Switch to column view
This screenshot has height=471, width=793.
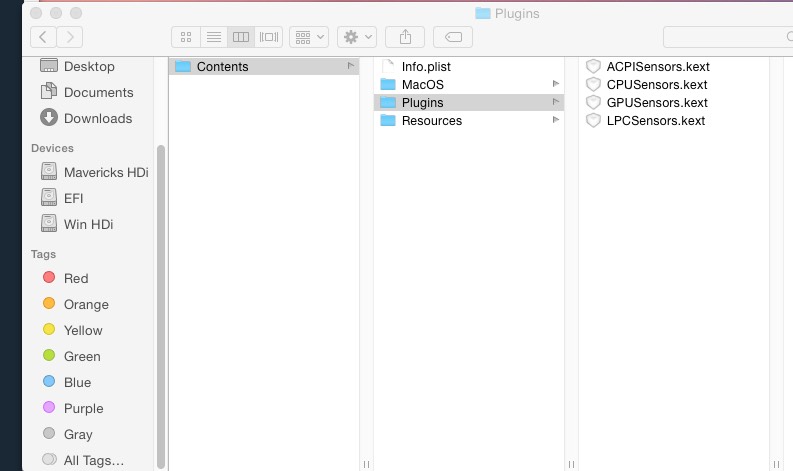(x=241, y=37)
